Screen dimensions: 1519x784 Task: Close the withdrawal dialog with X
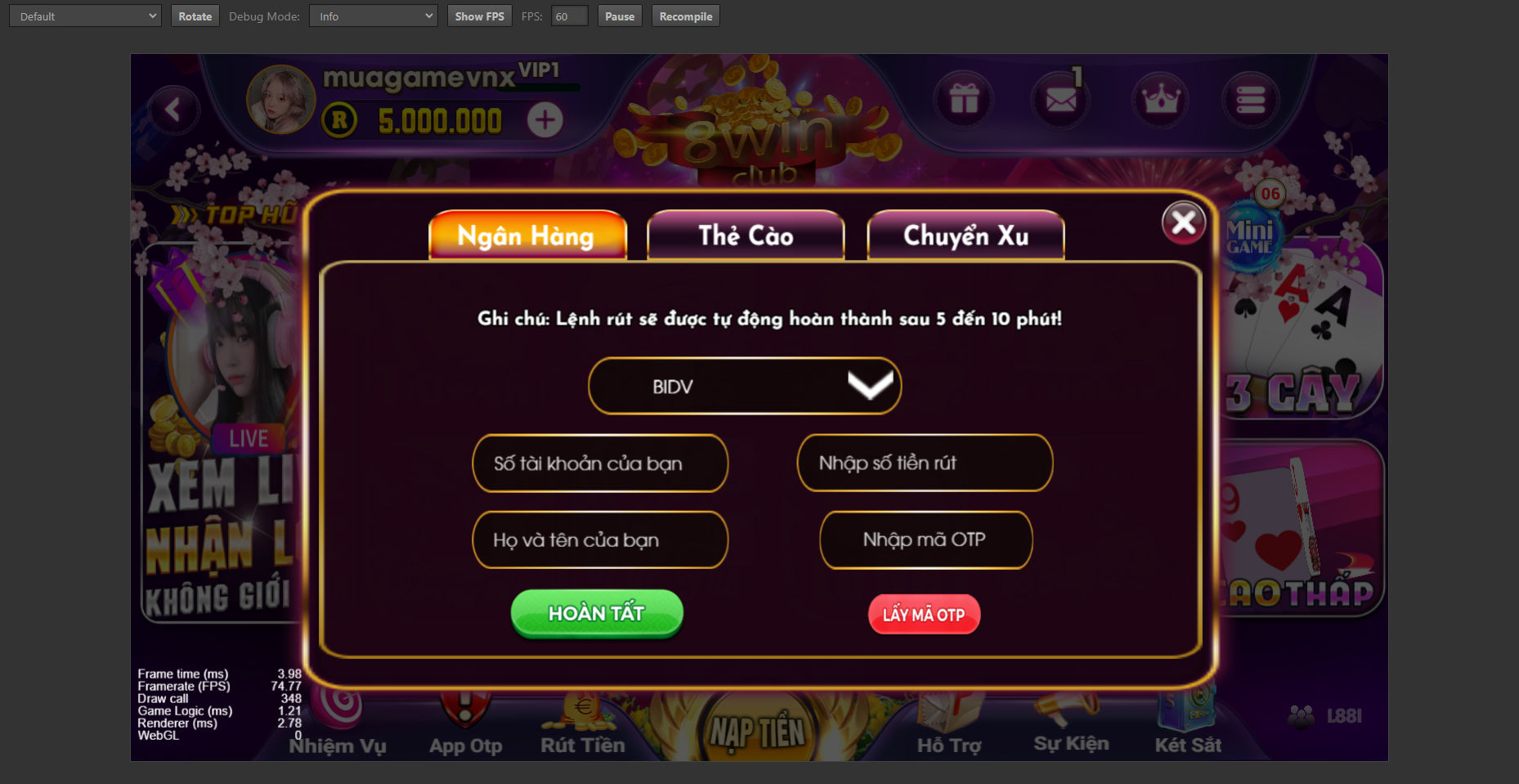click(1184, 222)
